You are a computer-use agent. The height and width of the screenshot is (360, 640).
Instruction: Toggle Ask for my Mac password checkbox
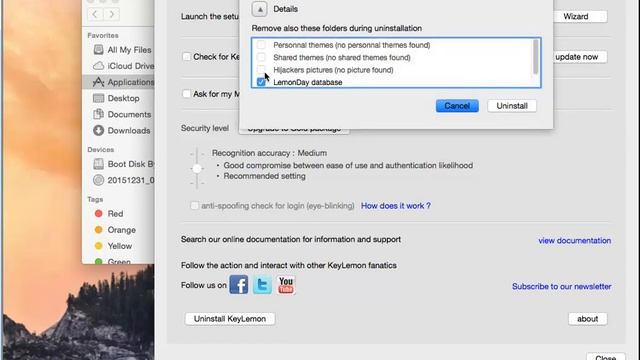pyautogui.click(x=187, y=94)
